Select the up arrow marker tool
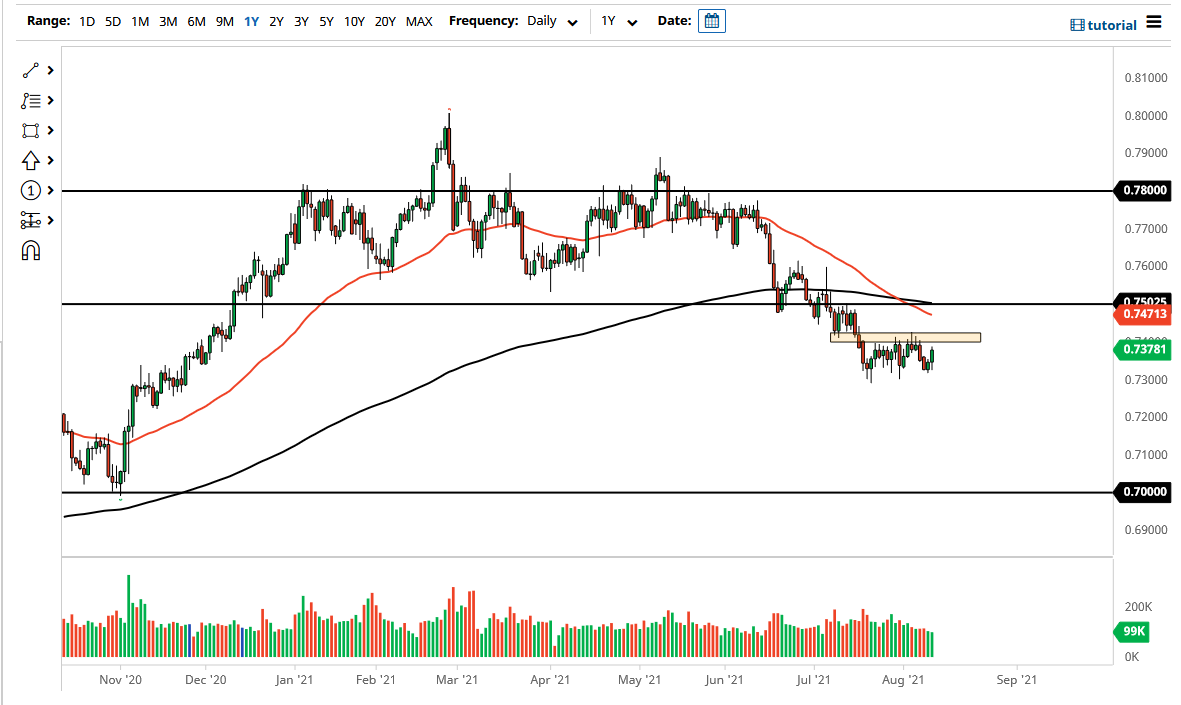 click(x=30, y=160)
